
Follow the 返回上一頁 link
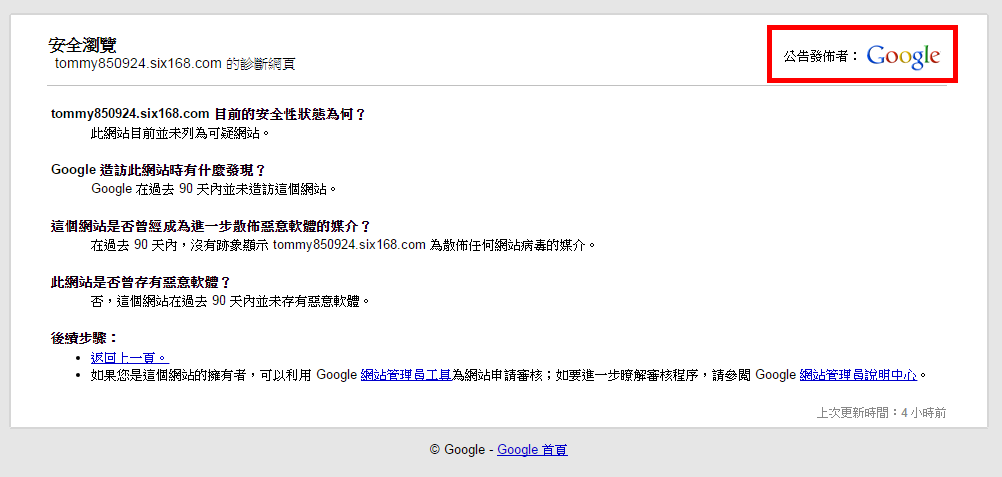(x=130, y=358)
